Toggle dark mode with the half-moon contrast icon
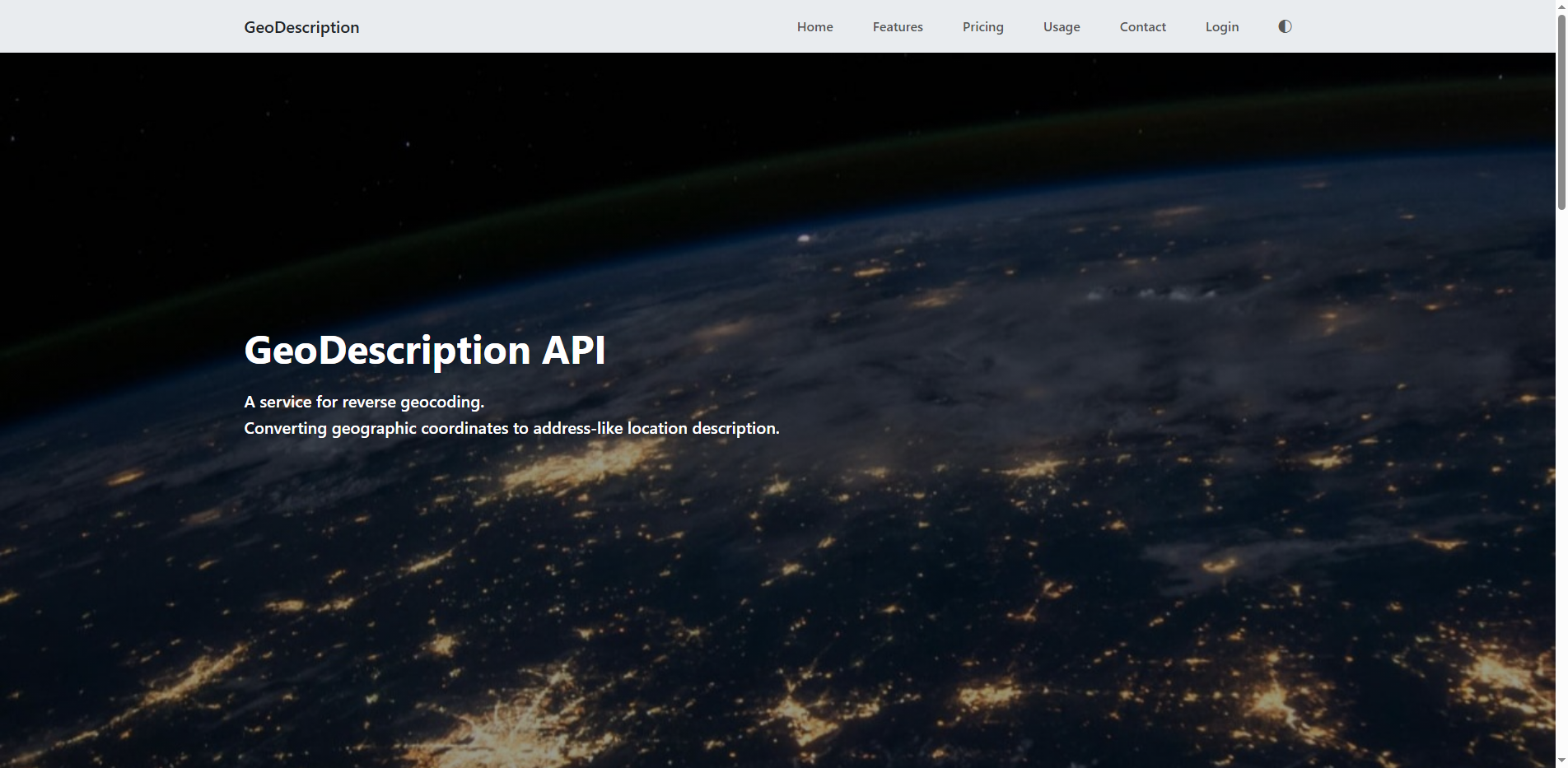This screenshot has width=1568, height=768. tap(1284, 26)
